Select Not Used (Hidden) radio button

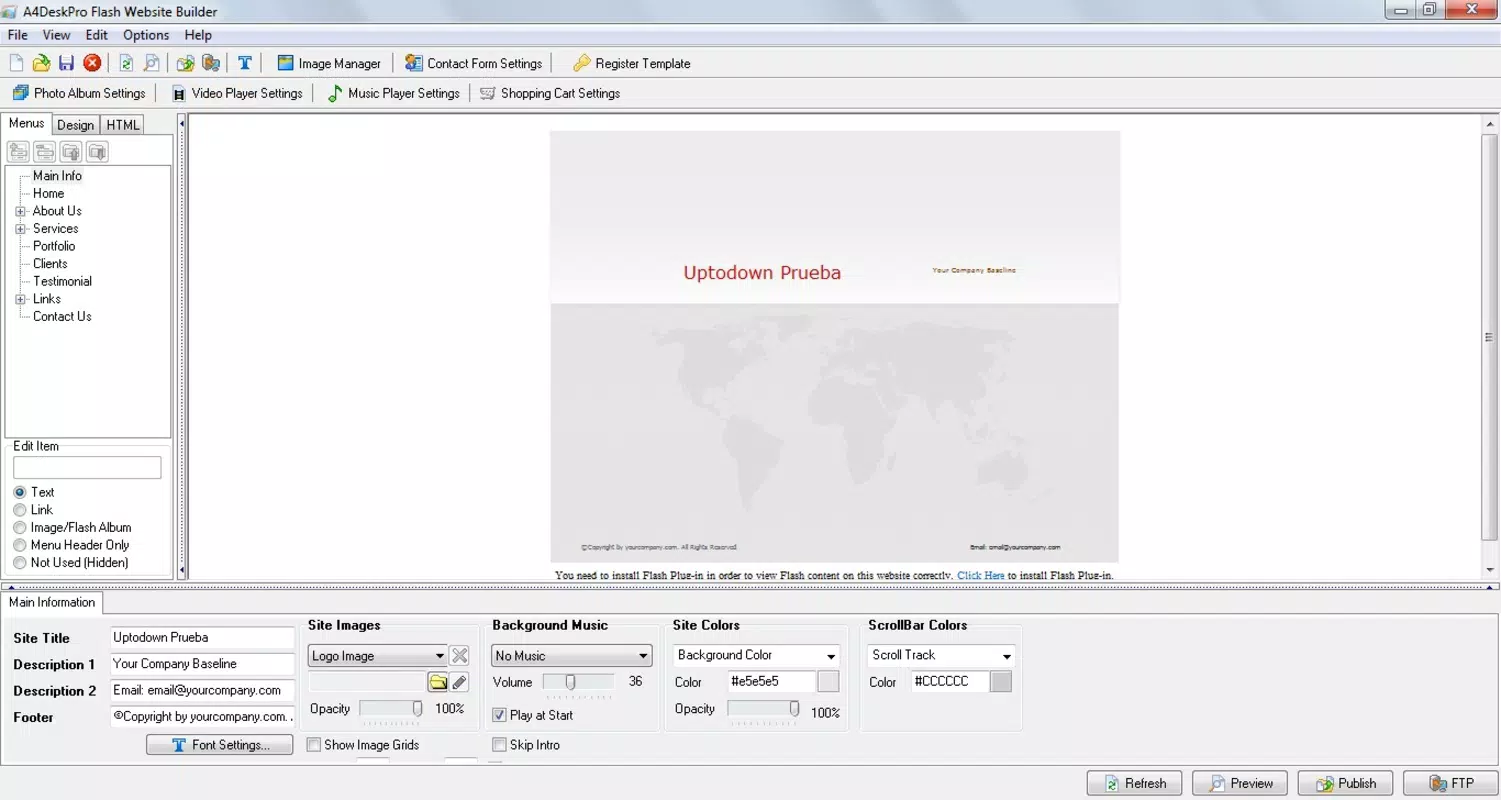[x=20, y=562]
